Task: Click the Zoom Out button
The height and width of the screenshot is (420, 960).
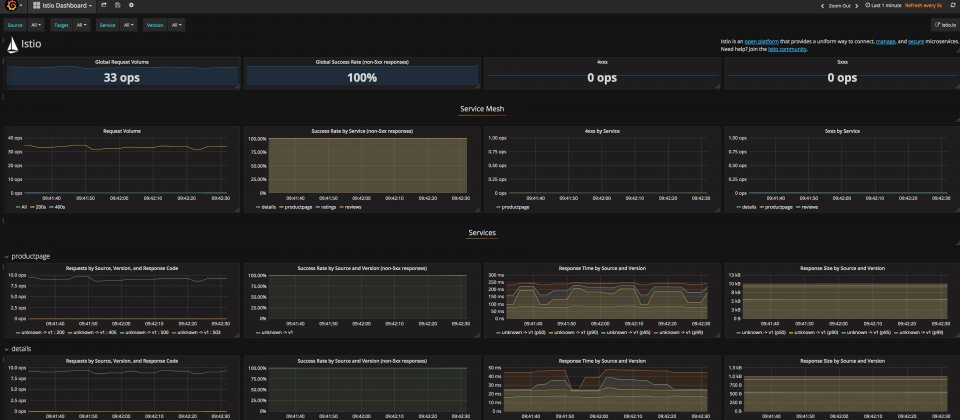Action: [839, 6]
